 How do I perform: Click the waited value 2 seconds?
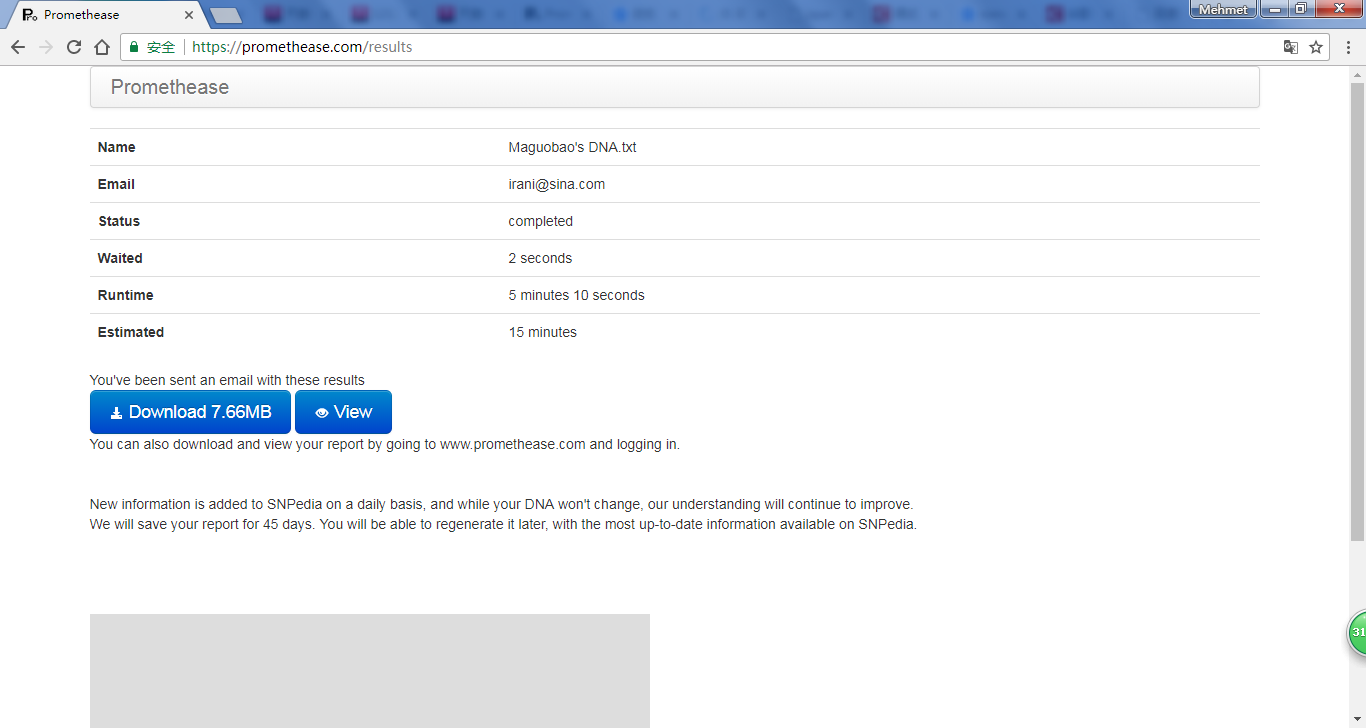540,258
